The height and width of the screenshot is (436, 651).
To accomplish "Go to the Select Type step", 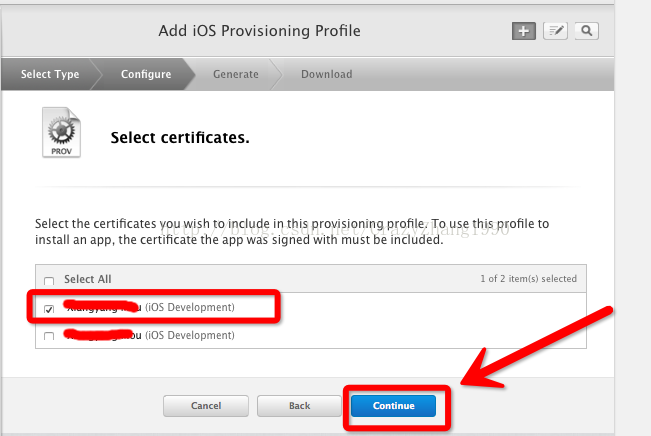I will click(x=50, y=74).
